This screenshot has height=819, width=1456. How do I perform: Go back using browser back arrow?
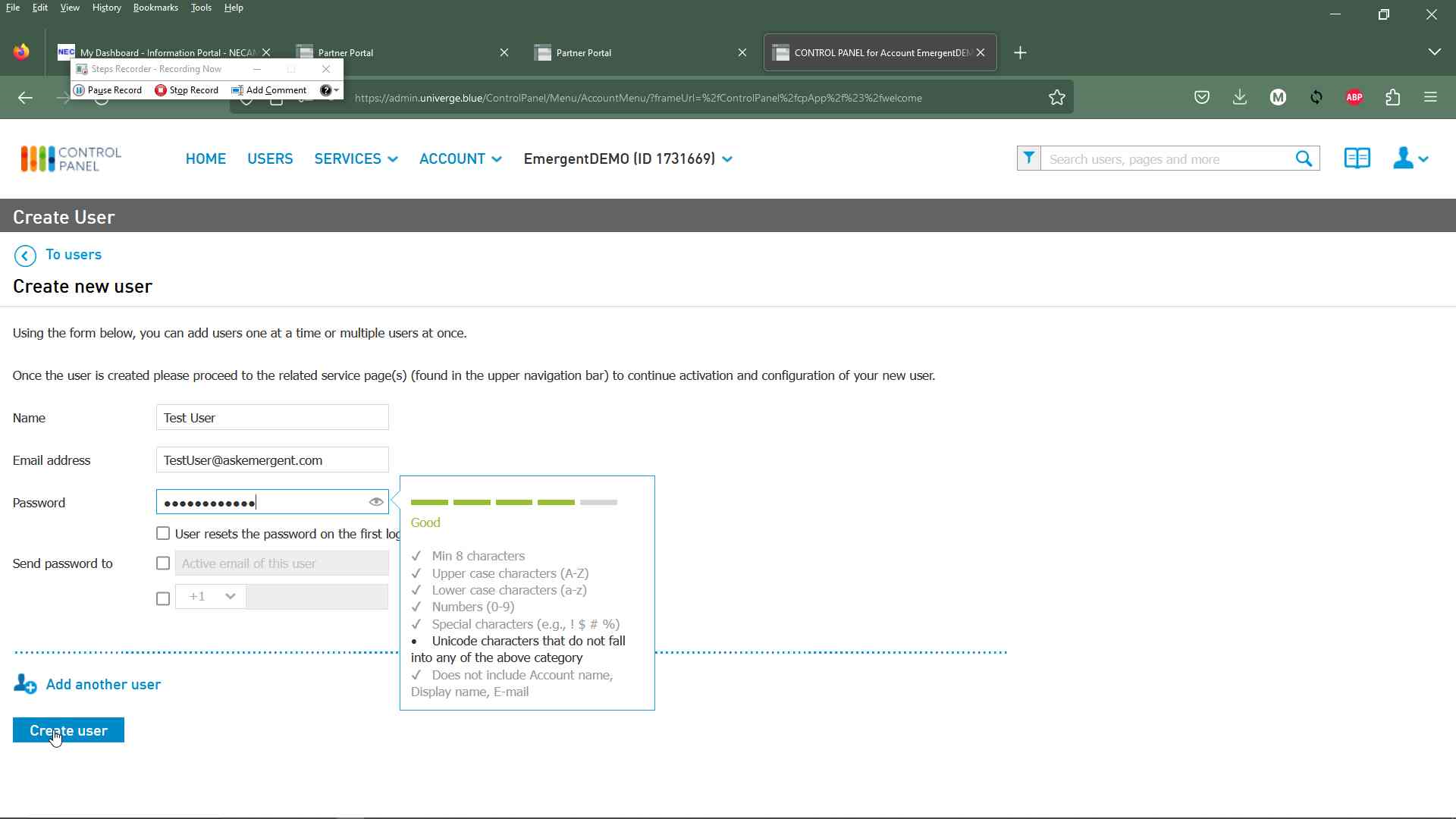25,98
